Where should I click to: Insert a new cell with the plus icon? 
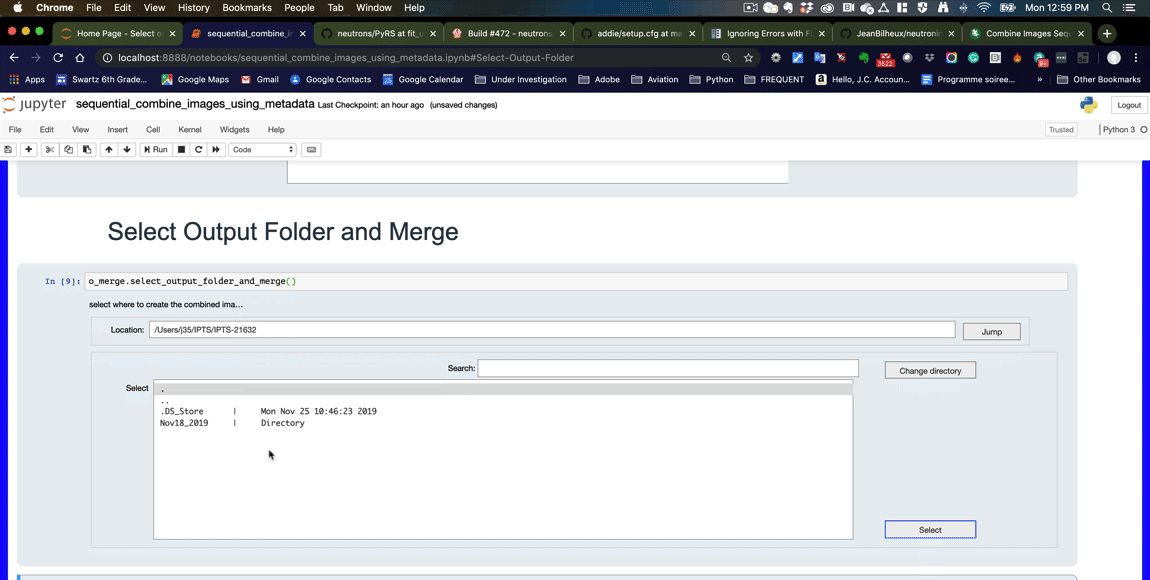point(30,149)
